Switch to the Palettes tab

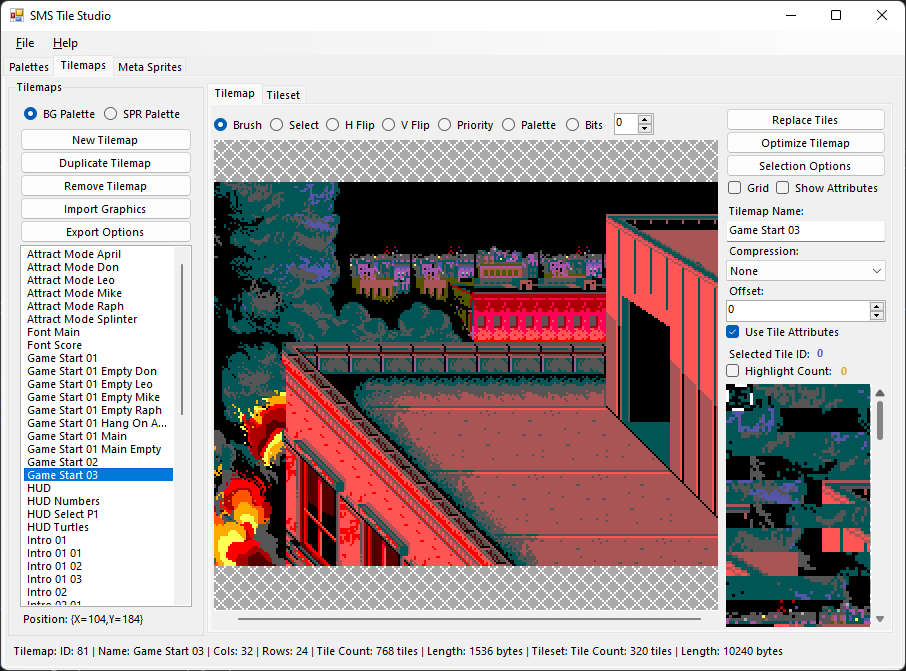[29, 67]
